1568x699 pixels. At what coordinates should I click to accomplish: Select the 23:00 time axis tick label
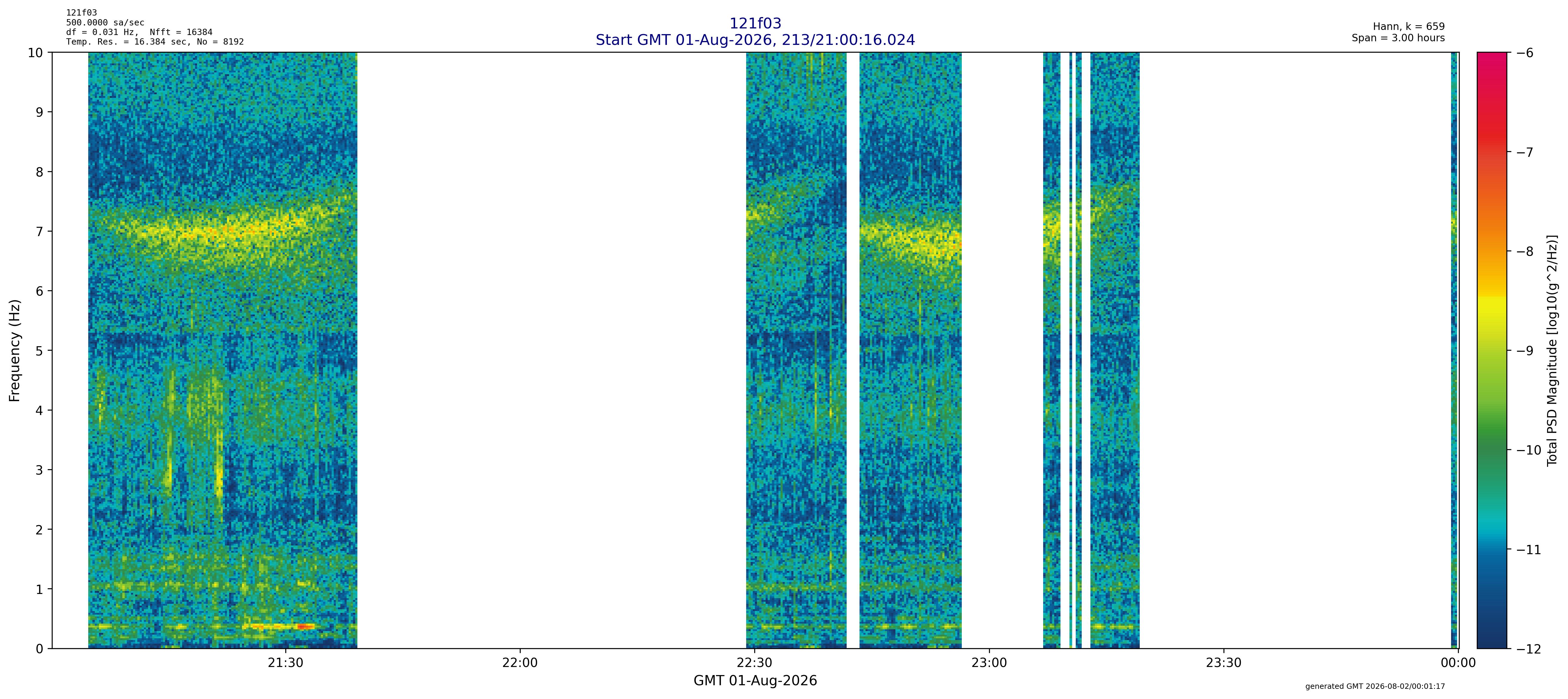pos(989,663)
